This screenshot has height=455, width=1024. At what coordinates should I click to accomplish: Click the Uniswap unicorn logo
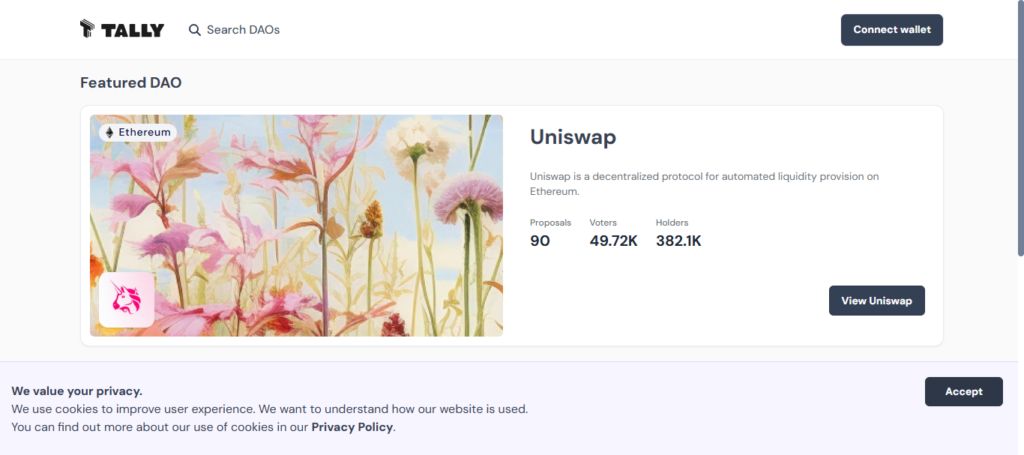[127, 300]
